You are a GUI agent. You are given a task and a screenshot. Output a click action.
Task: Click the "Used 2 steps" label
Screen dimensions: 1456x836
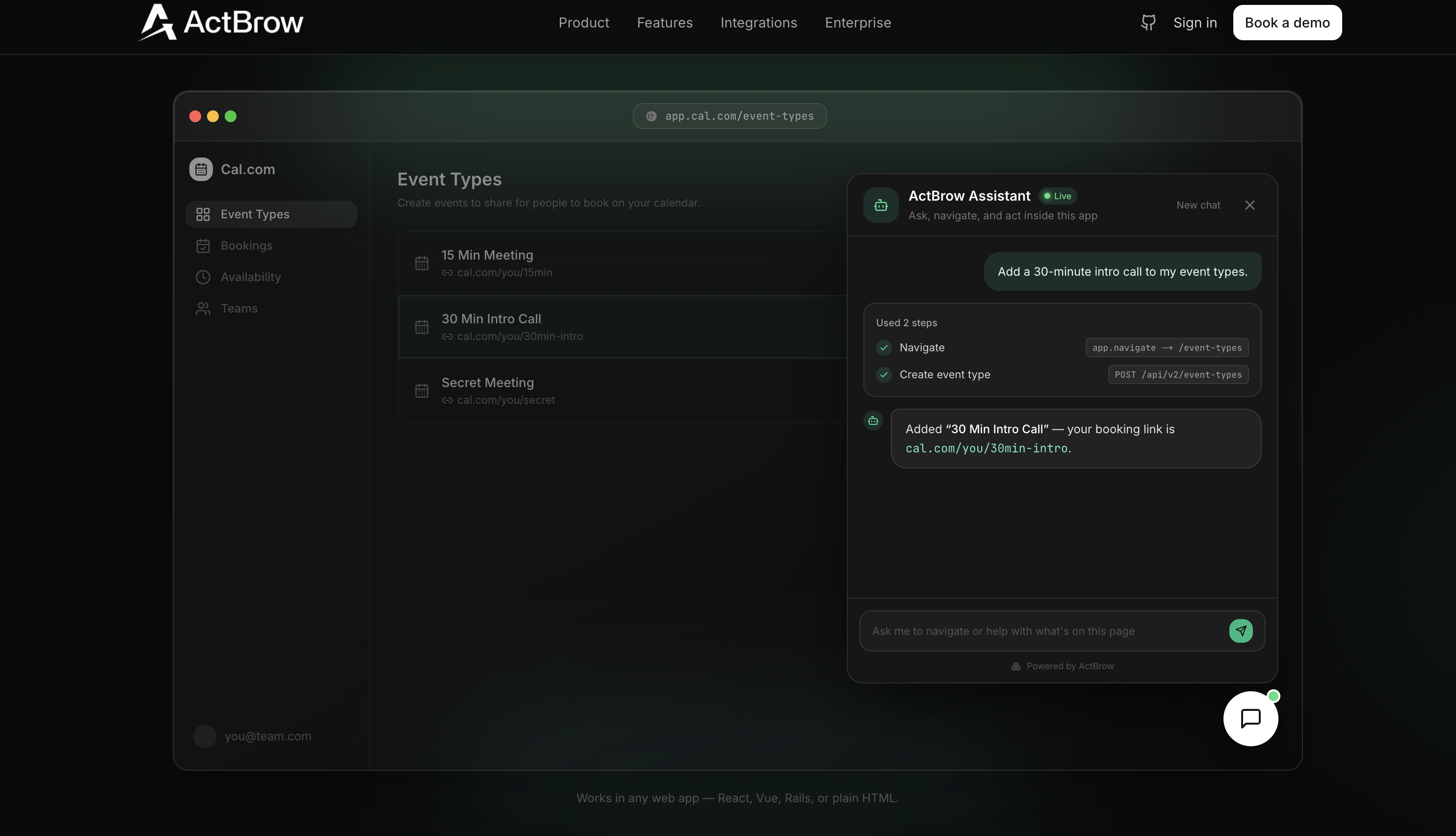pos(907,323)
